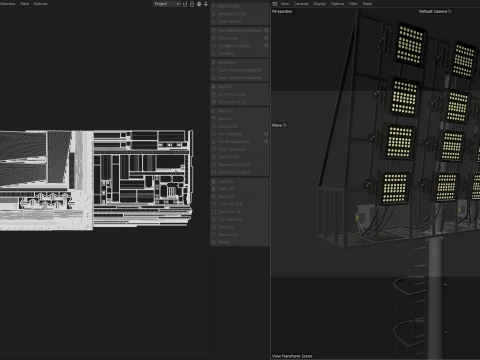Image resolution: width=480 pixels, height=360 pixels.
Task: Choose Fit UV to Canvas
Action: click(240, 94)
